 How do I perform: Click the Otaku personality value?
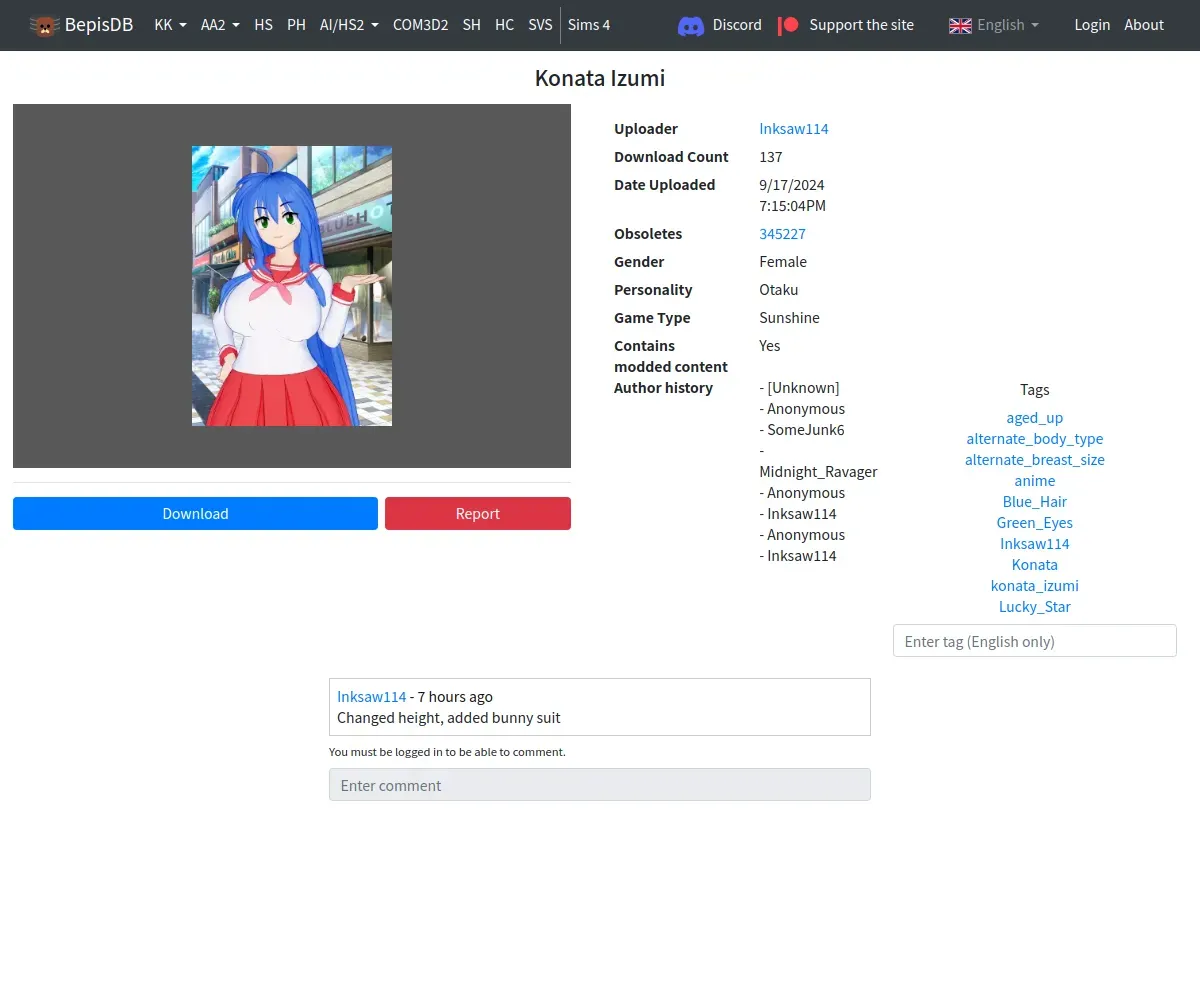779,290
